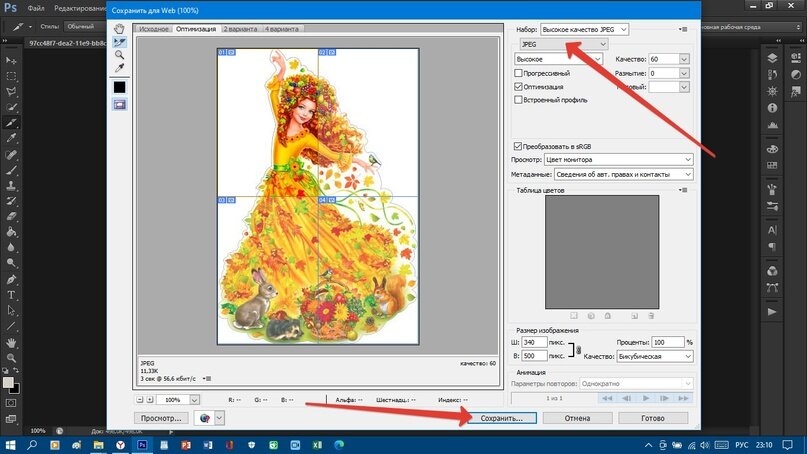Select the Type tool in Photoshop toolbar
This screenshot has height=454, width=807.
pyautogui.click(x=11, y=295)
